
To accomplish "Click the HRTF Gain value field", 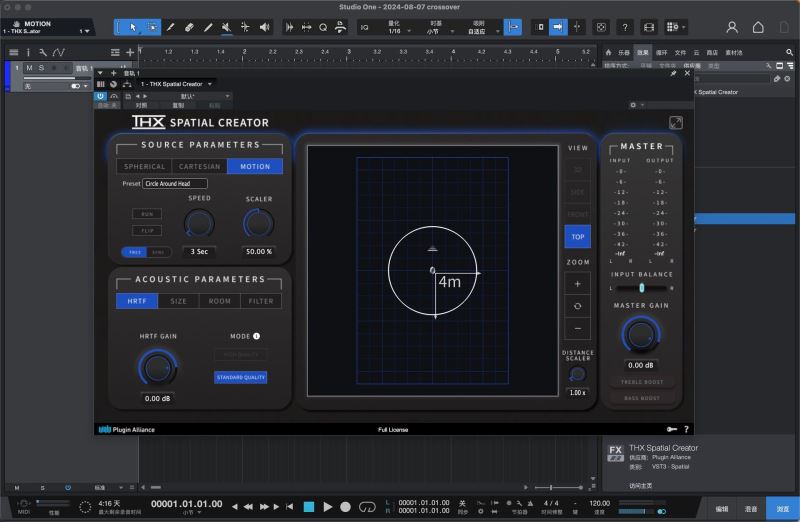I will pos(157,399).
